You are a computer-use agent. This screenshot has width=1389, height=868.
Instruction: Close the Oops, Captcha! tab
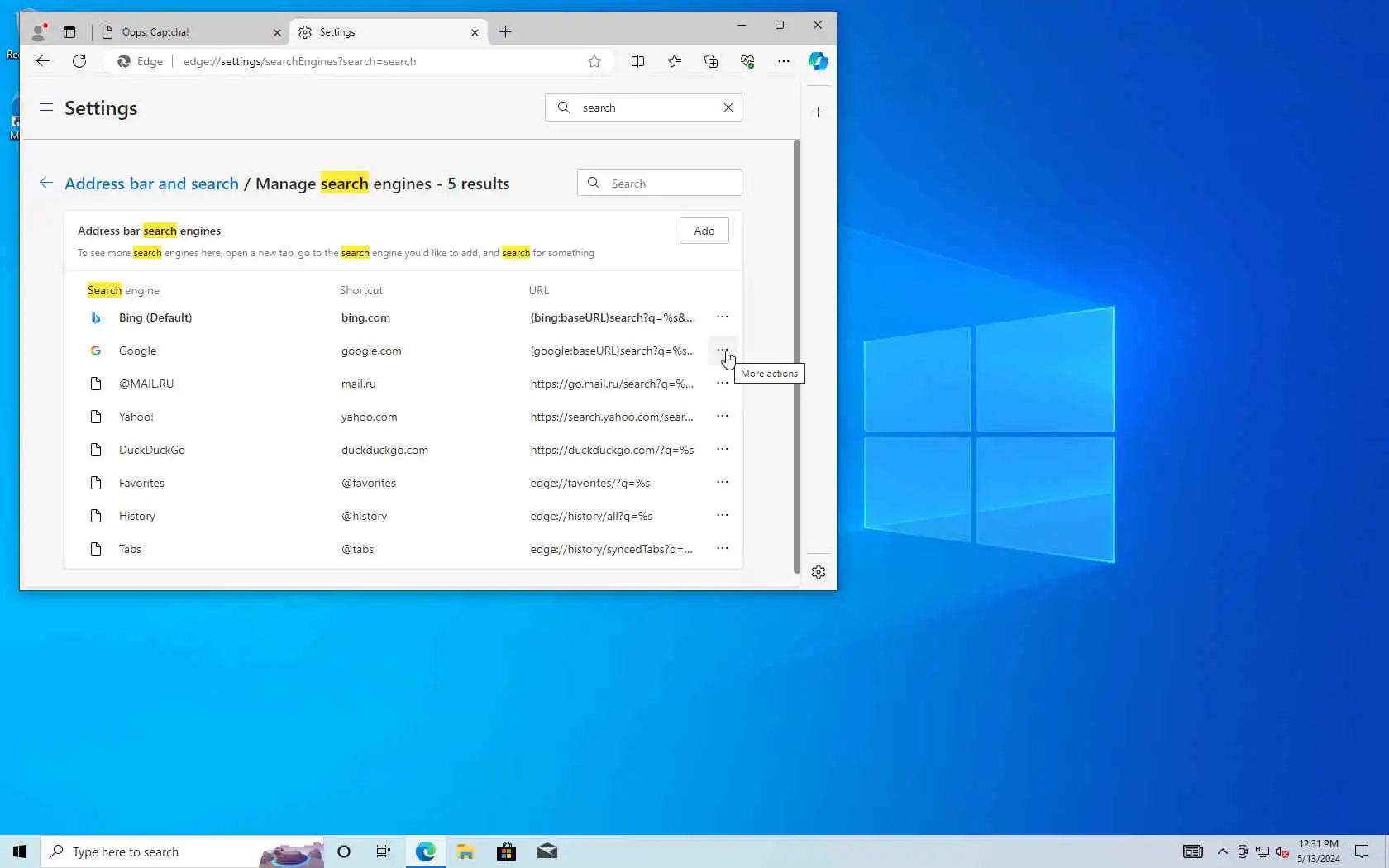[277, 32]
